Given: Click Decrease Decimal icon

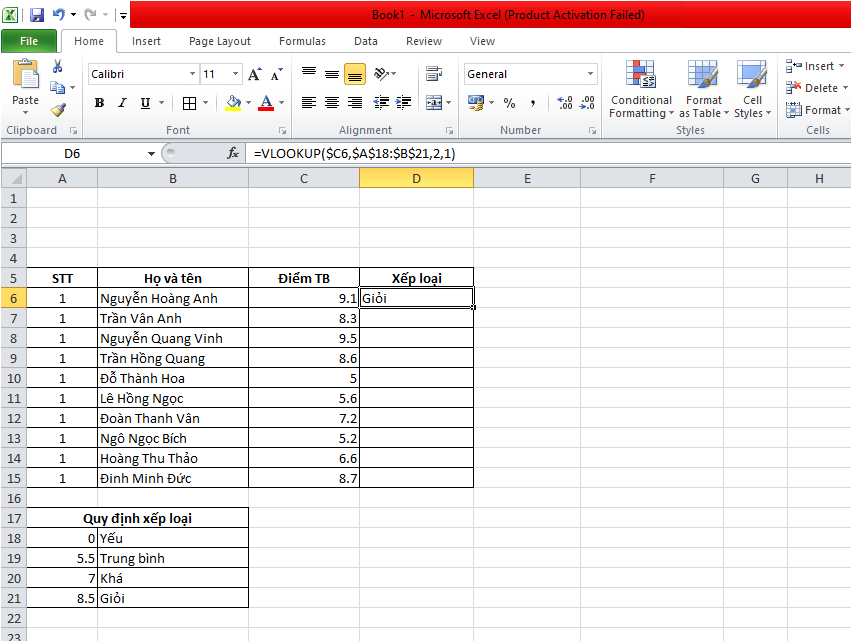Looking at the screenshot, I should [x=587, y=103].
